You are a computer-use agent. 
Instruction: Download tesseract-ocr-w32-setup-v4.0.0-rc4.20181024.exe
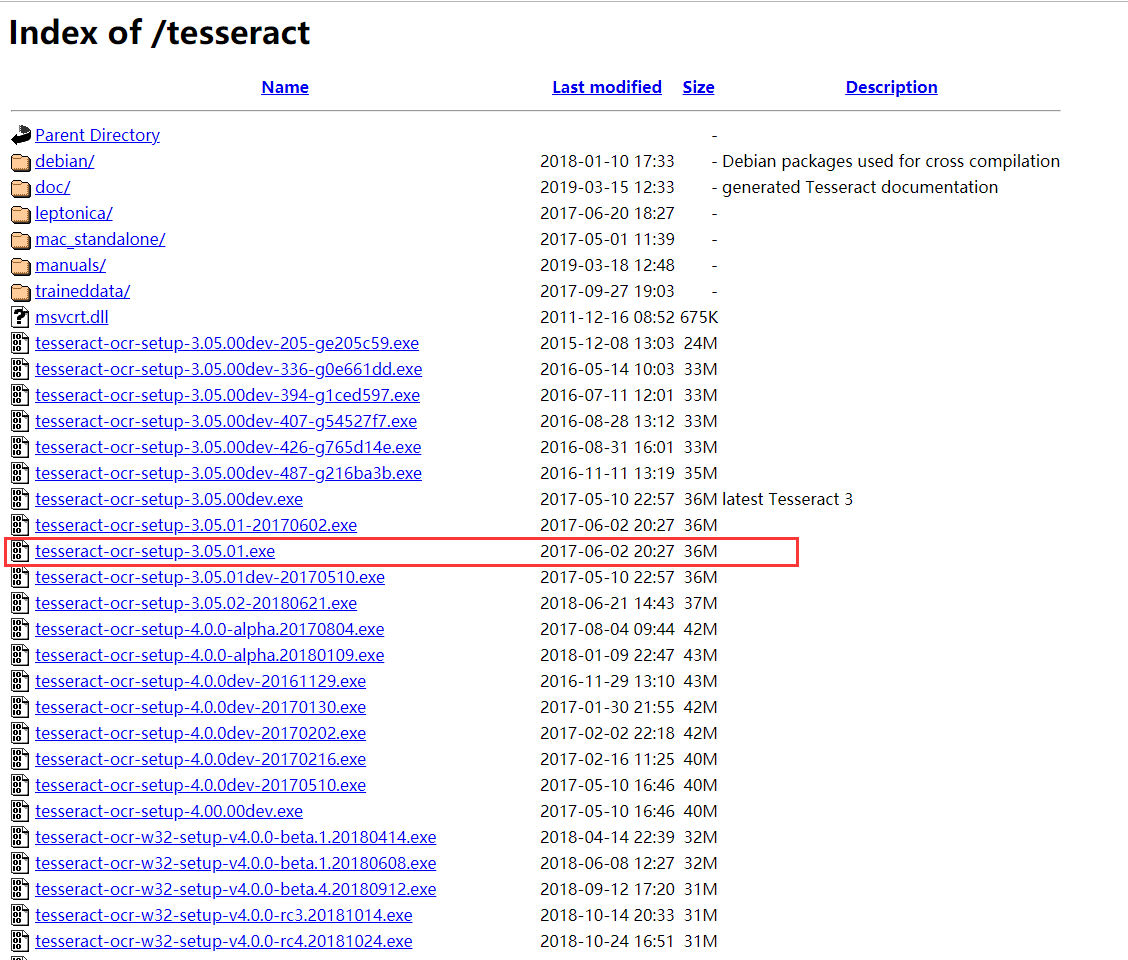pyautogui.click(x=224, y=941)
